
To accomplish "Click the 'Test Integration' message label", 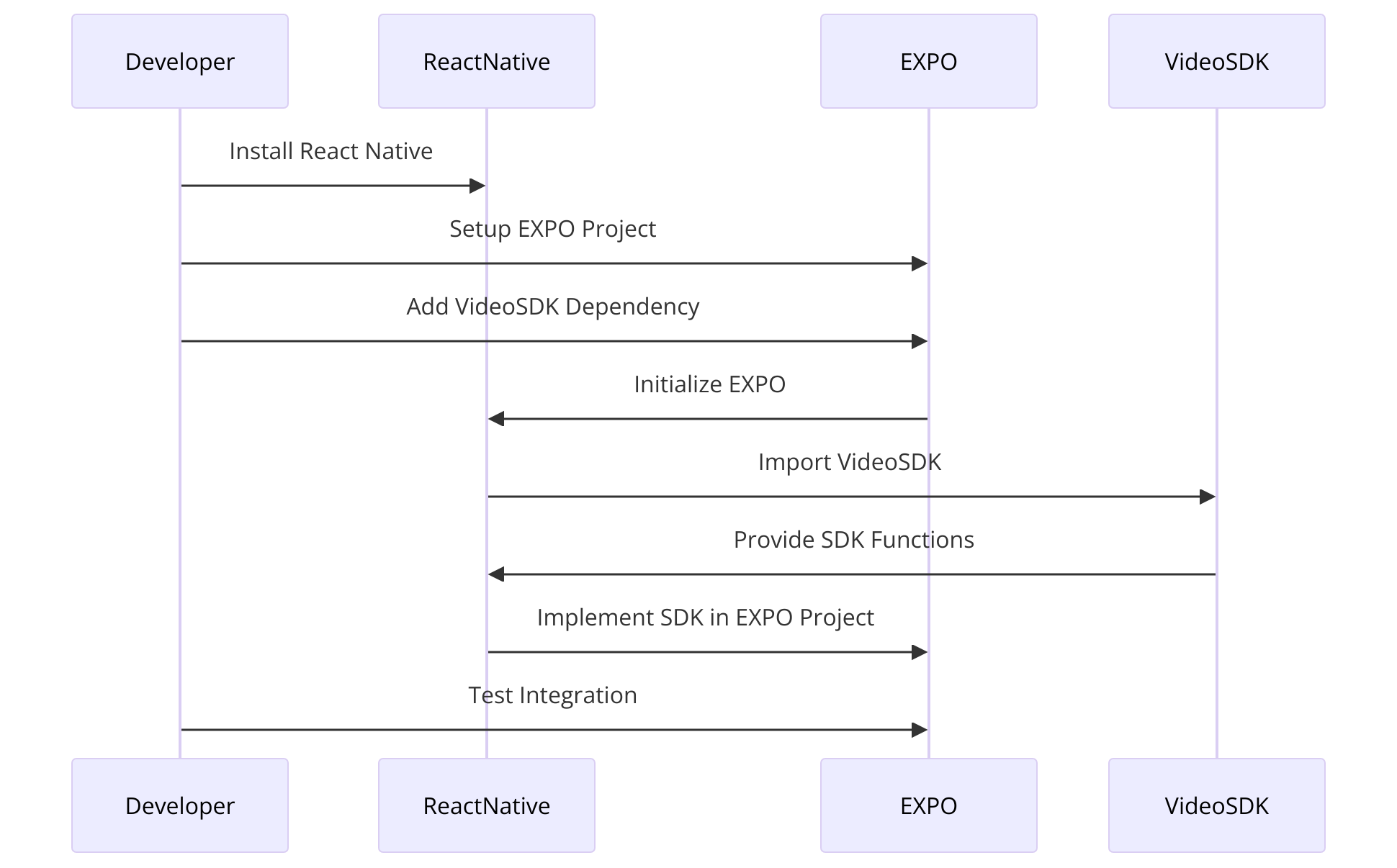I will pyautogui.click(x=552, y=695).
